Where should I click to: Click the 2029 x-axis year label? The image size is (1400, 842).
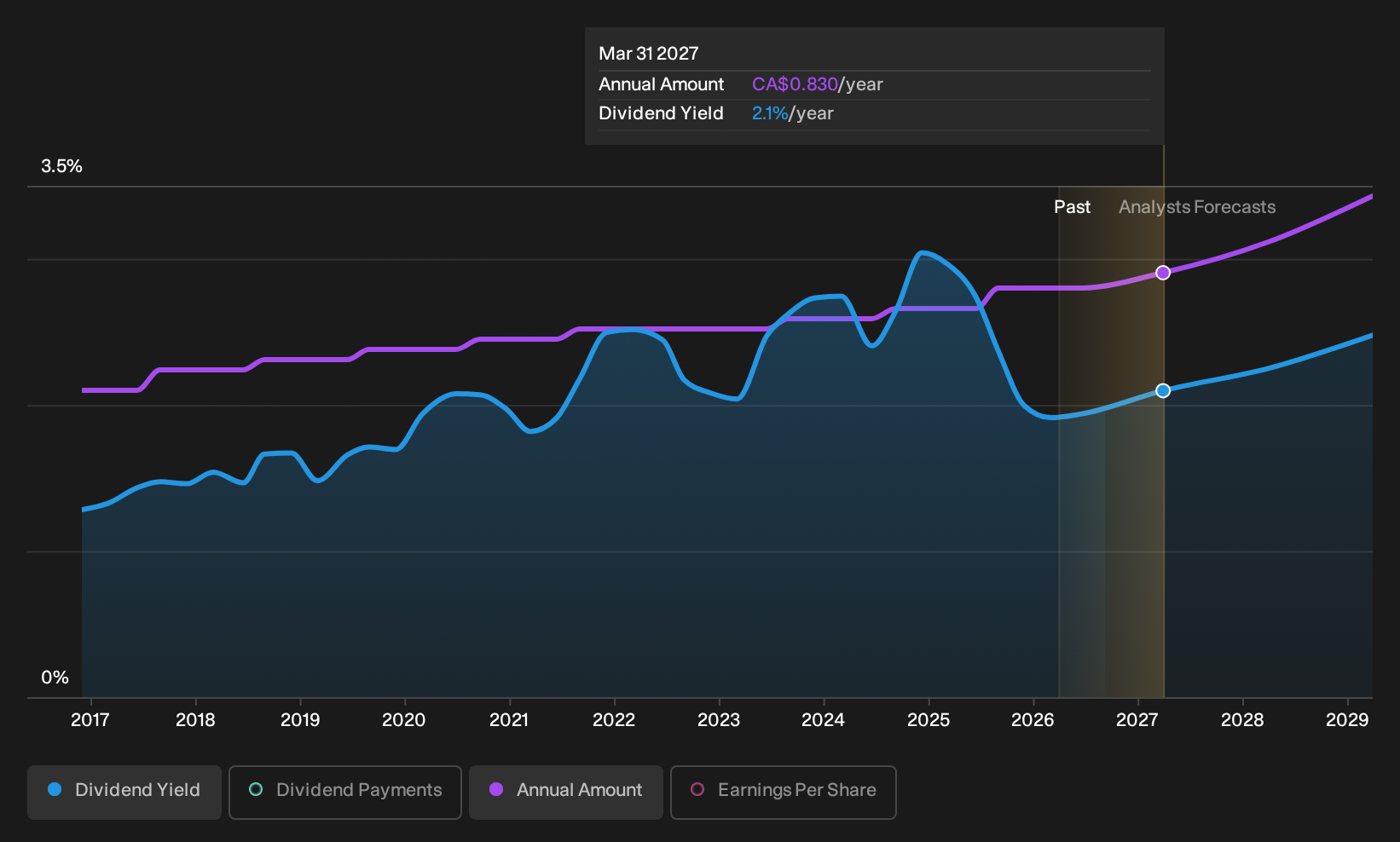click(x=1347, y=720)
